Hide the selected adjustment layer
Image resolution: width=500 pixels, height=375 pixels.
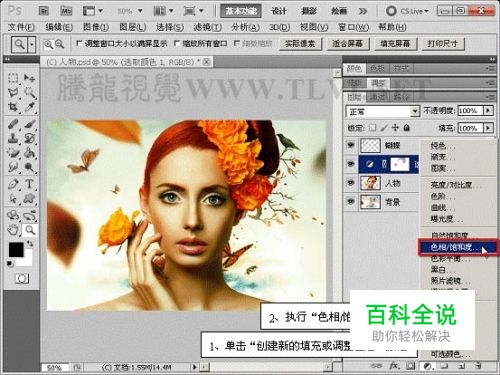[x=351, y=164]
